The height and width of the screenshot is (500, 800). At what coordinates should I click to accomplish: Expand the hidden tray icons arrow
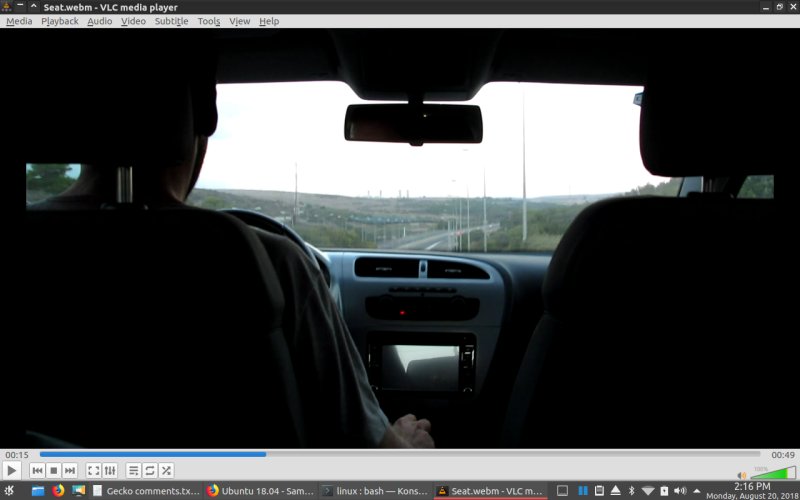point(696,491)
